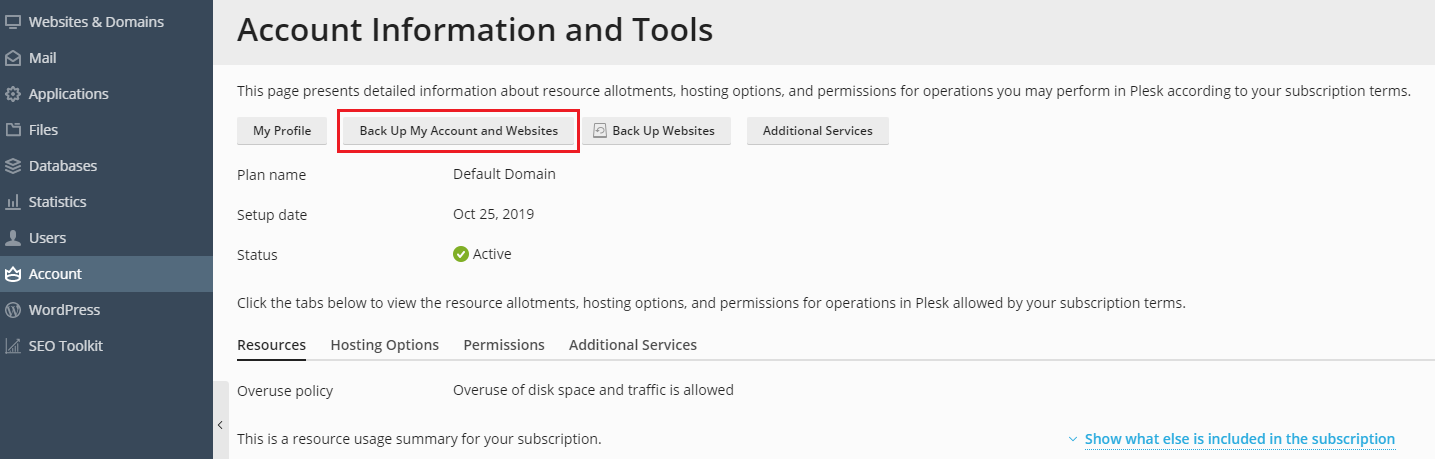Click the Statistics bar chart icon
Image resolution: width=1435 pixels, height=459 pixels.
[x=13, y=202]
